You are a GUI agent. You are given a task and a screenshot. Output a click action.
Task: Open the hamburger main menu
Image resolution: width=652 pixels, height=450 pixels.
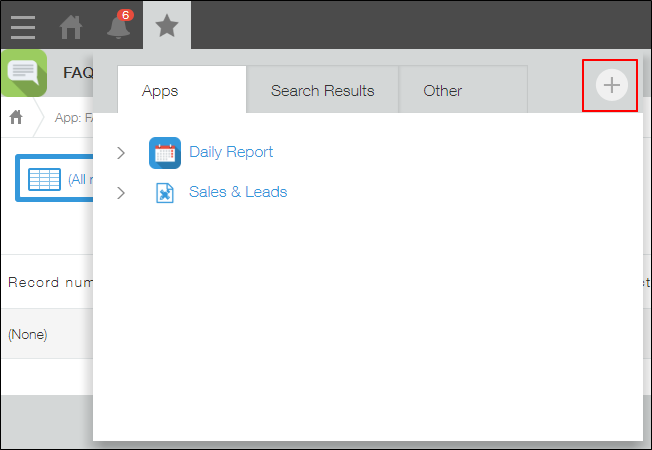[x=22, y=26]
